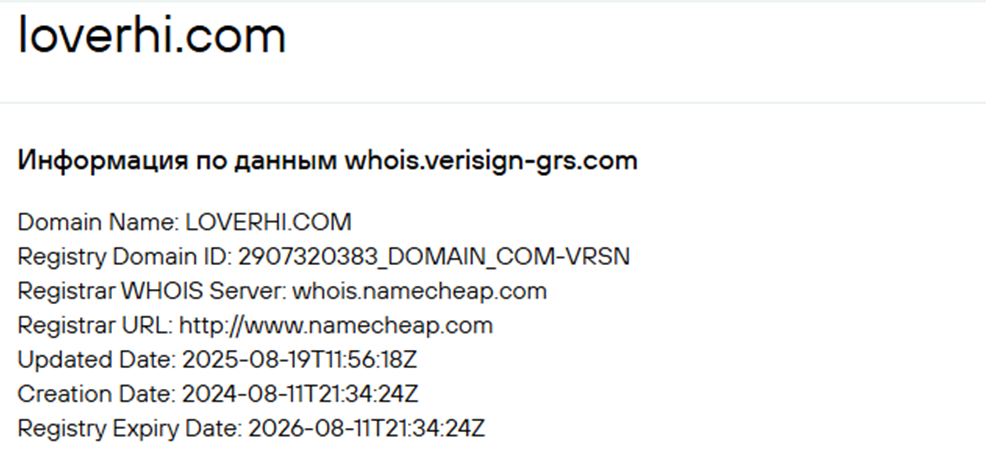The width and height of the screenshot is (986, 452).
Task: Click the 'Creation Date' label text
Action: coord(97,394)
